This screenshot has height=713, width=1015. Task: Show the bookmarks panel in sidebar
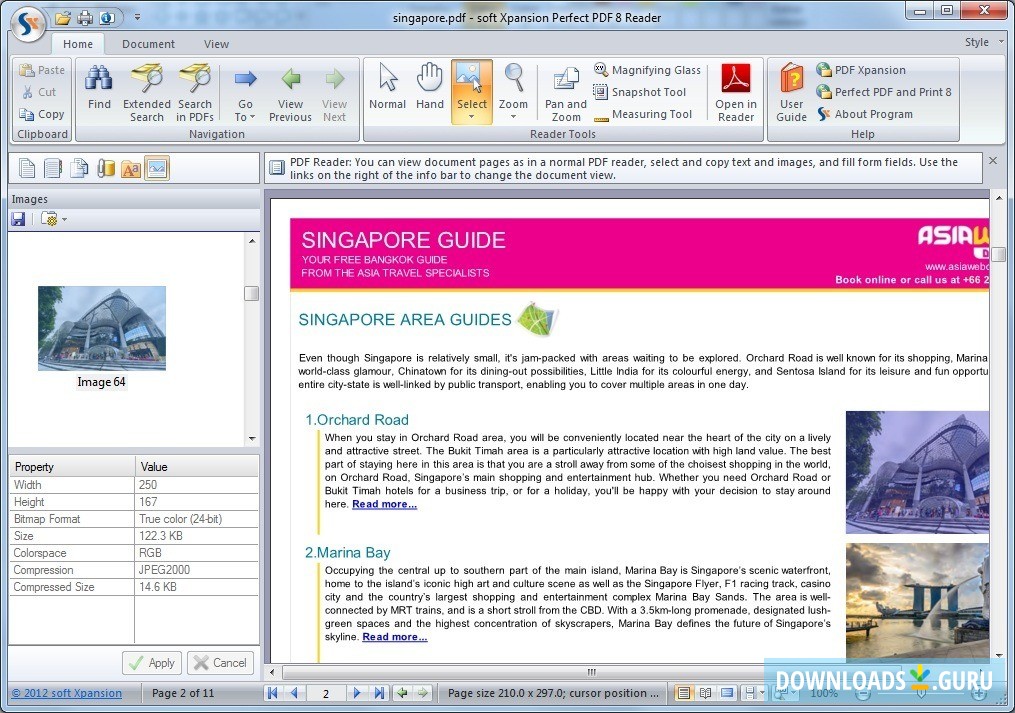point(53,168)
